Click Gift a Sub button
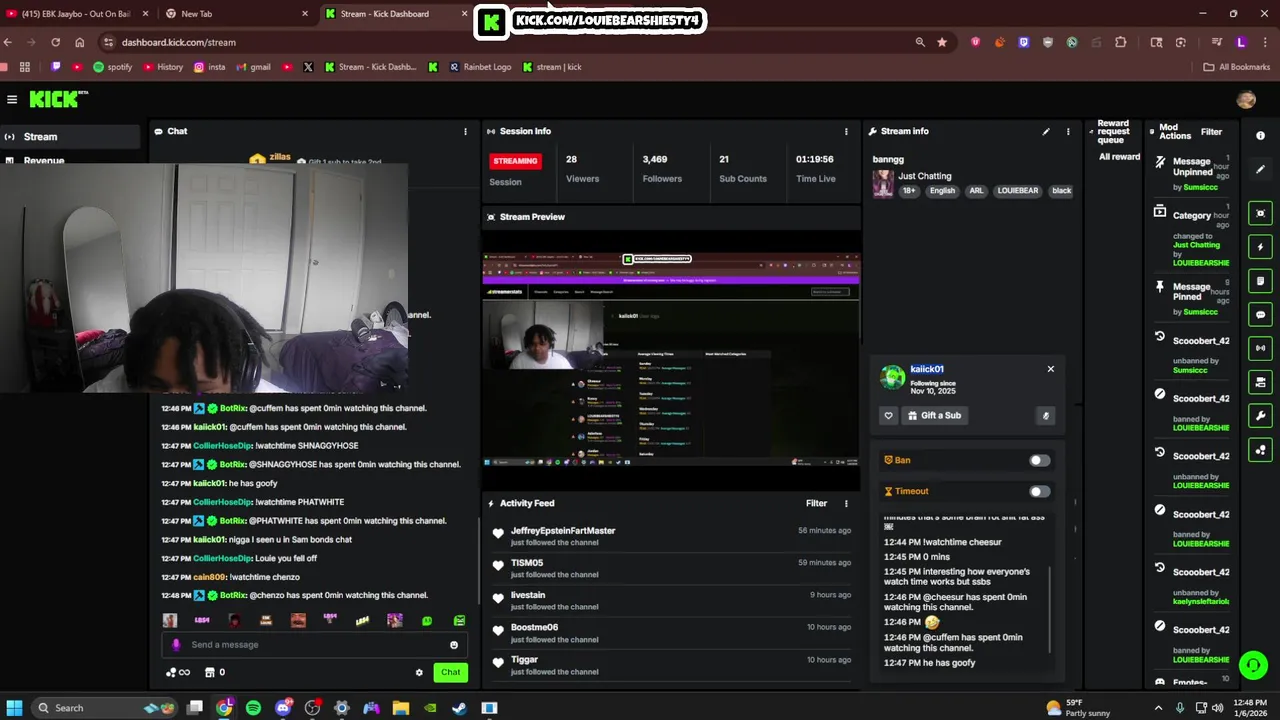The height and width of the screenshot is (720, 1280). 935,415
